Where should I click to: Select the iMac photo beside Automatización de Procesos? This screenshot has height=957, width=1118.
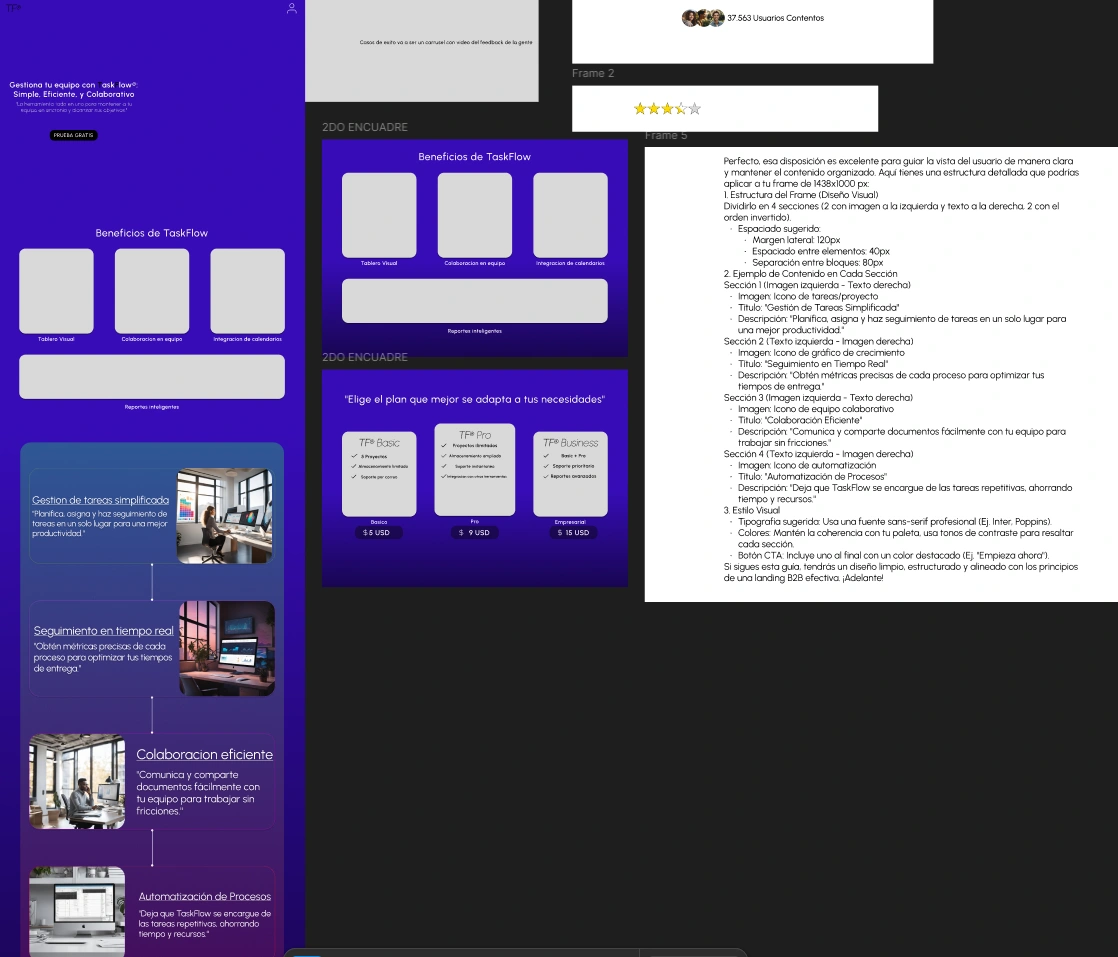tap(77, 911)
